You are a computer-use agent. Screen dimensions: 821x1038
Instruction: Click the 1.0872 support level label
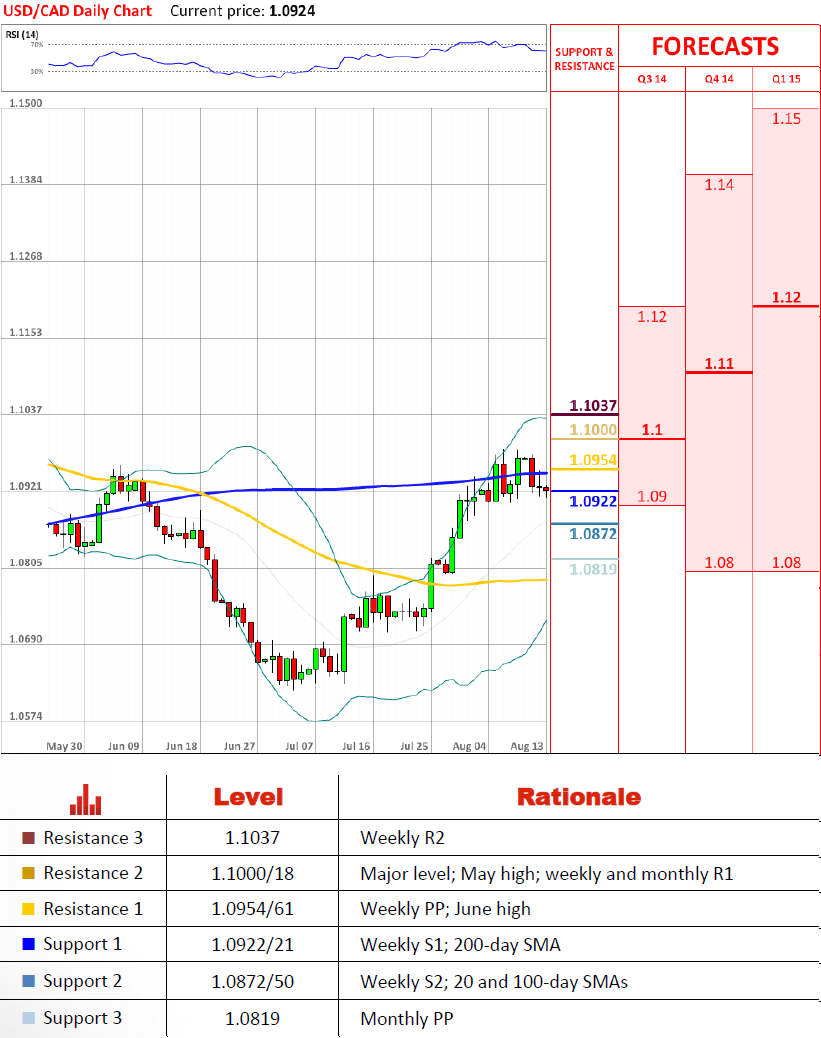593,534
